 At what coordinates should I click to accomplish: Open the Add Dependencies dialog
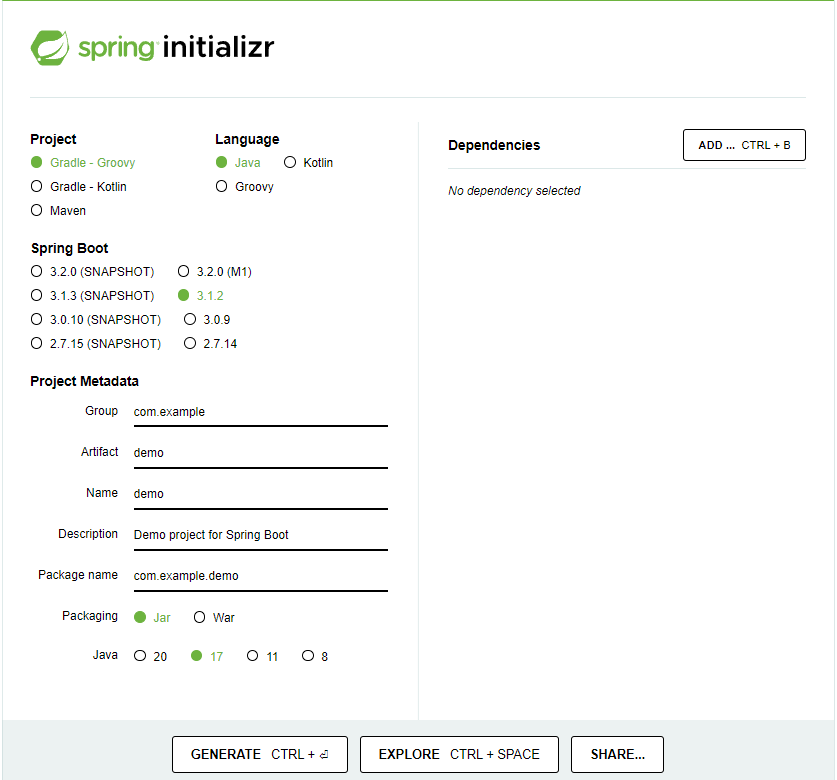coord(744,145)
